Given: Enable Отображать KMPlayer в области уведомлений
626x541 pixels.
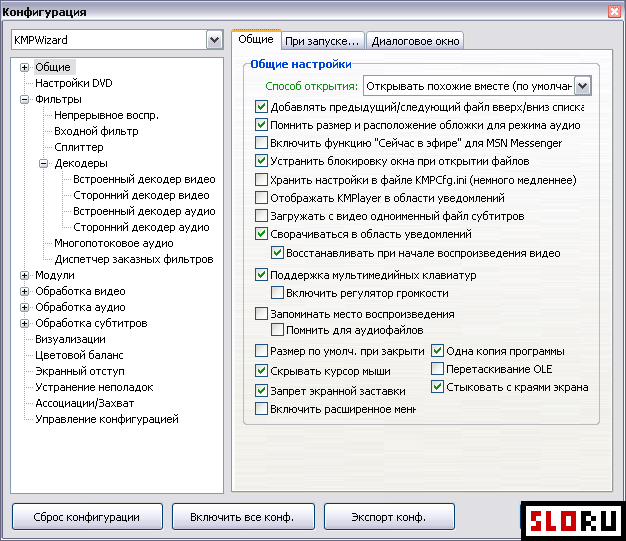Looking at the screenshot, I should click(261, 198).
